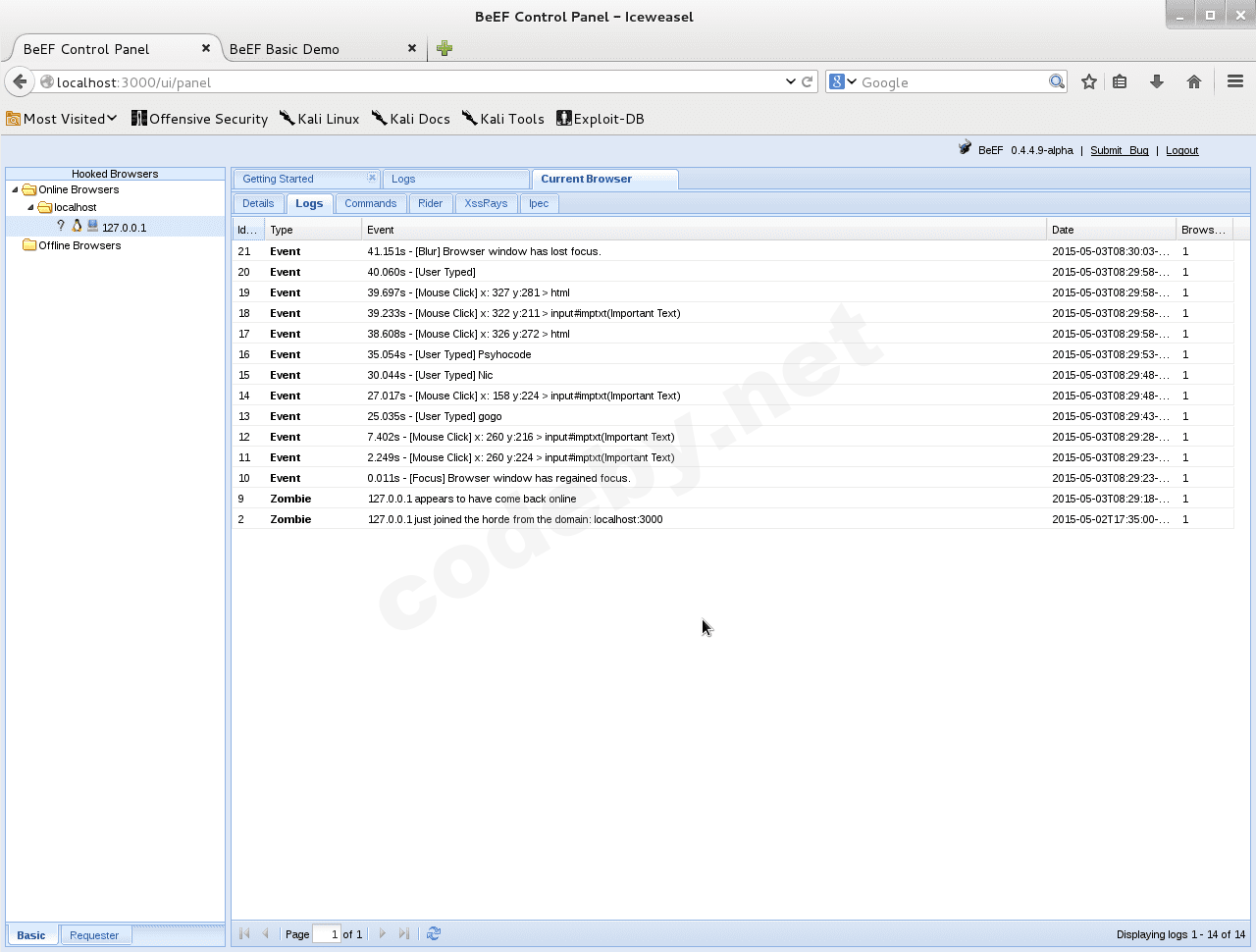The height and width of the screenshot is (952, 1256).
Task: Click the search magnifier icon
Action: click(x=1057, y=81)
